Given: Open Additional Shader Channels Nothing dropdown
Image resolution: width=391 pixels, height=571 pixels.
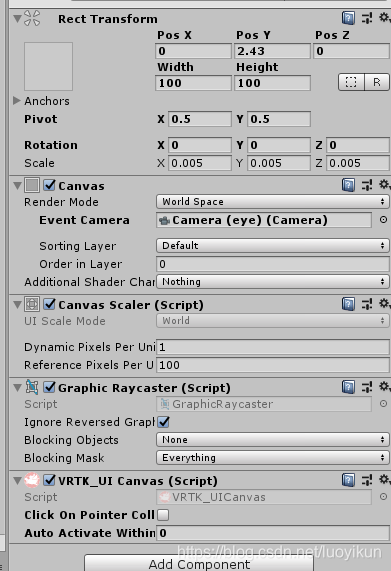Looking at the screenshot, I should (273, 281).
